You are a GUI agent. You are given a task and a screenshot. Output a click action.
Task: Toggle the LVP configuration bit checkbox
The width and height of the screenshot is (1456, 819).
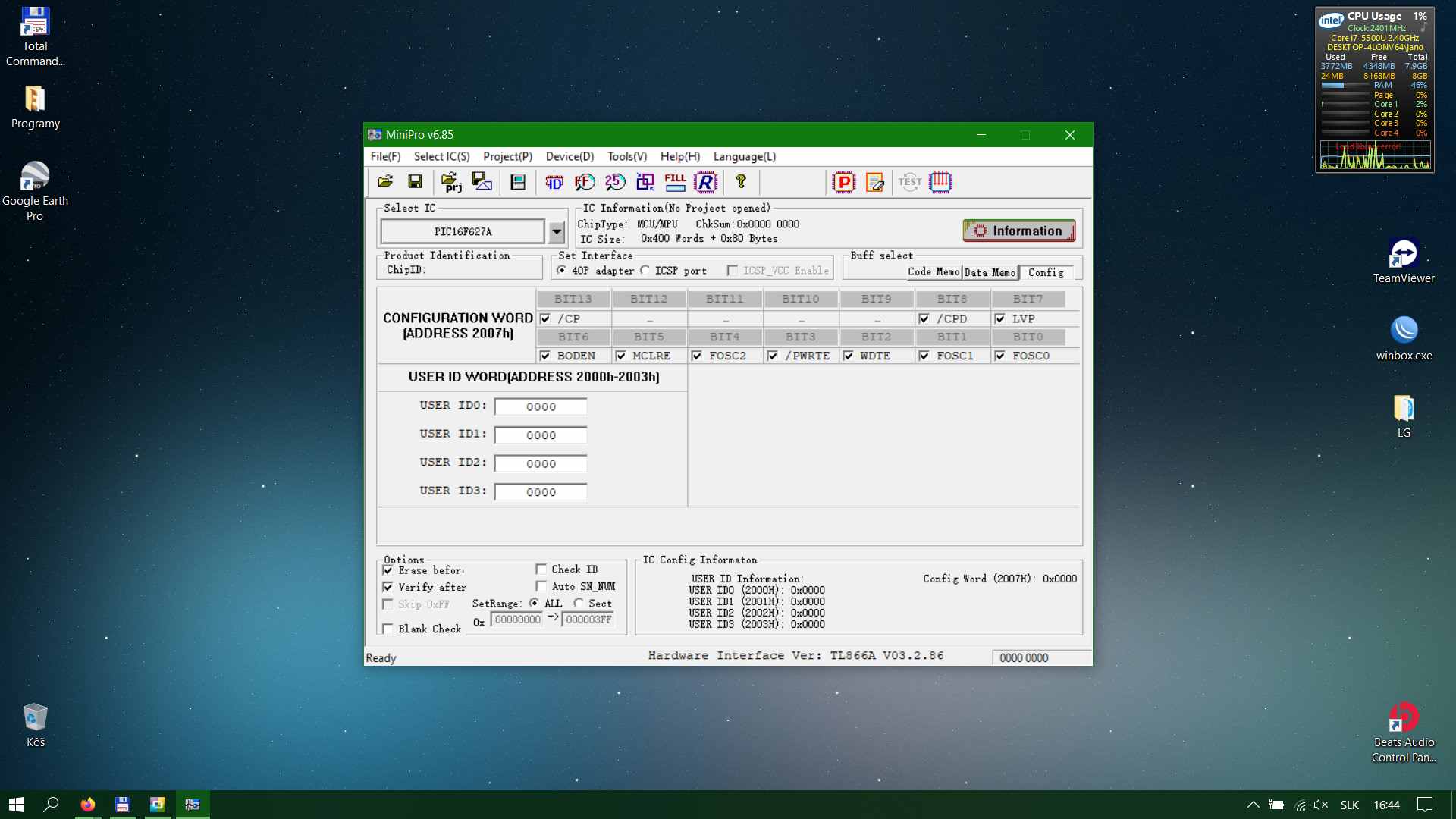tap(999, 319)
